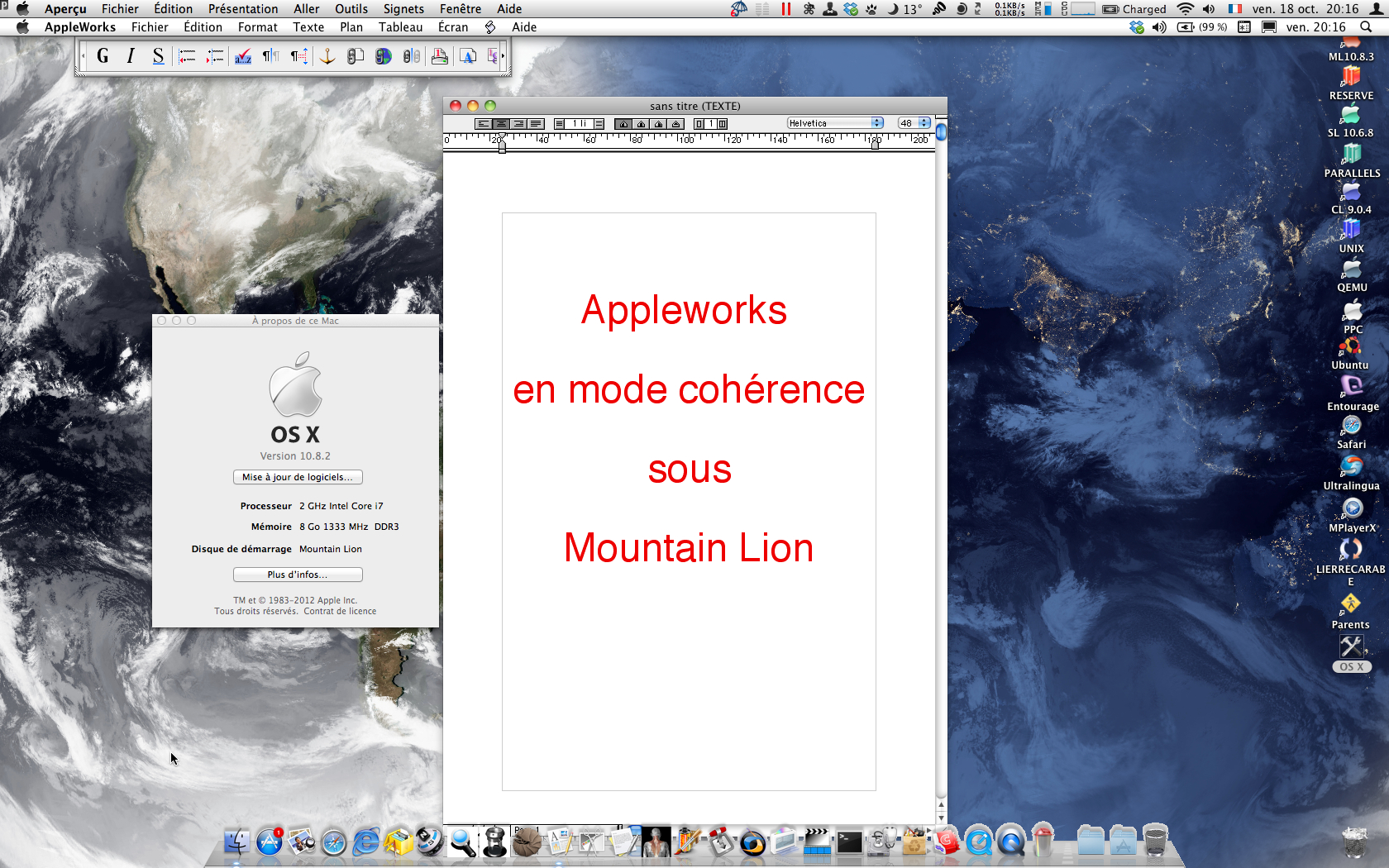Open 'Contrat de licence' link
This screenshot has width=1389, height=868.
[x=340, y=612]
